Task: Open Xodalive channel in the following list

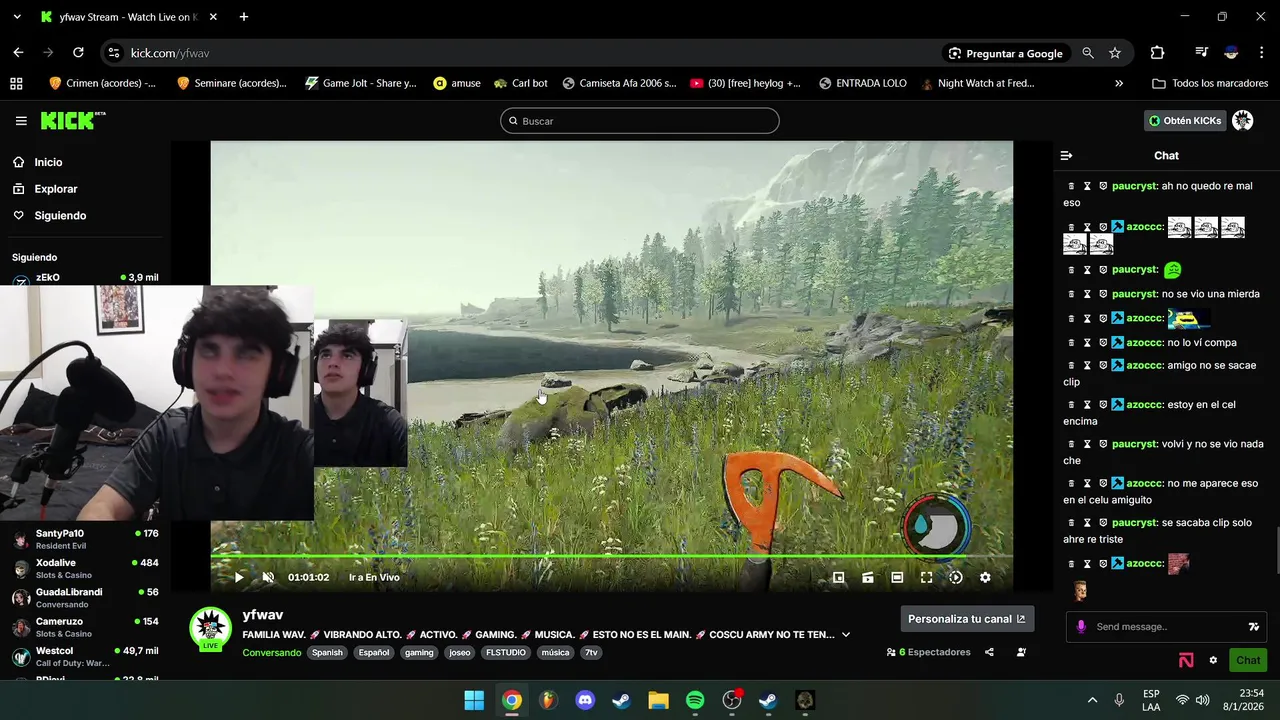Action: (86, 568)
